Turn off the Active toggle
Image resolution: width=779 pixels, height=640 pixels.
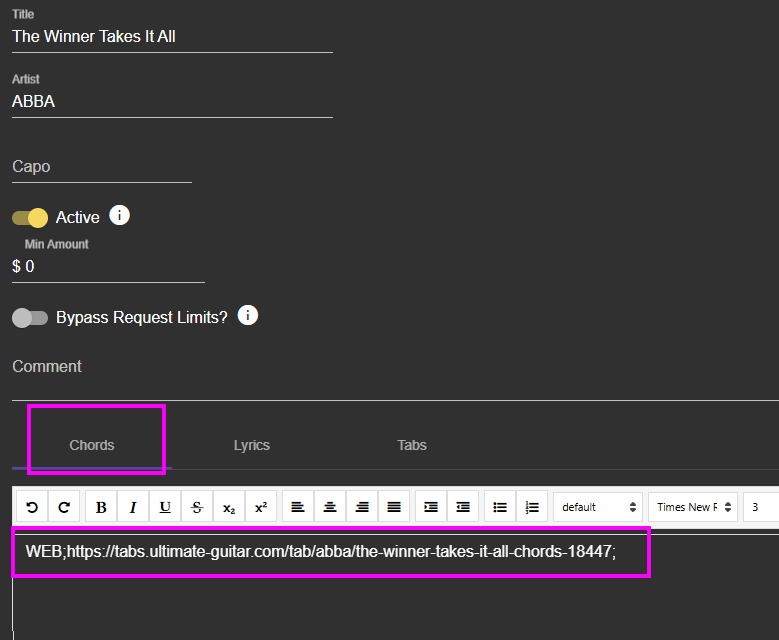pyautogui.click(x=30, y=218)
